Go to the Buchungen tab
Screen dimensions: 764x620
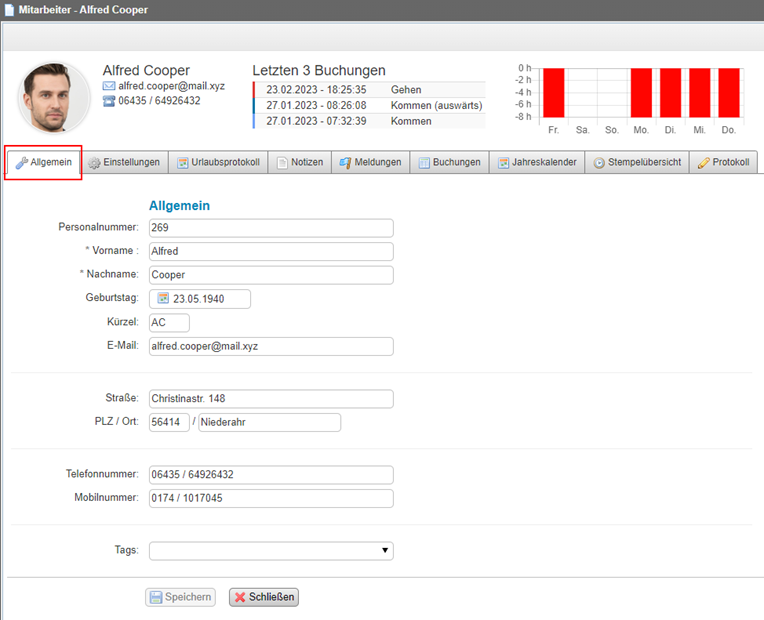(x=449, y=162)
